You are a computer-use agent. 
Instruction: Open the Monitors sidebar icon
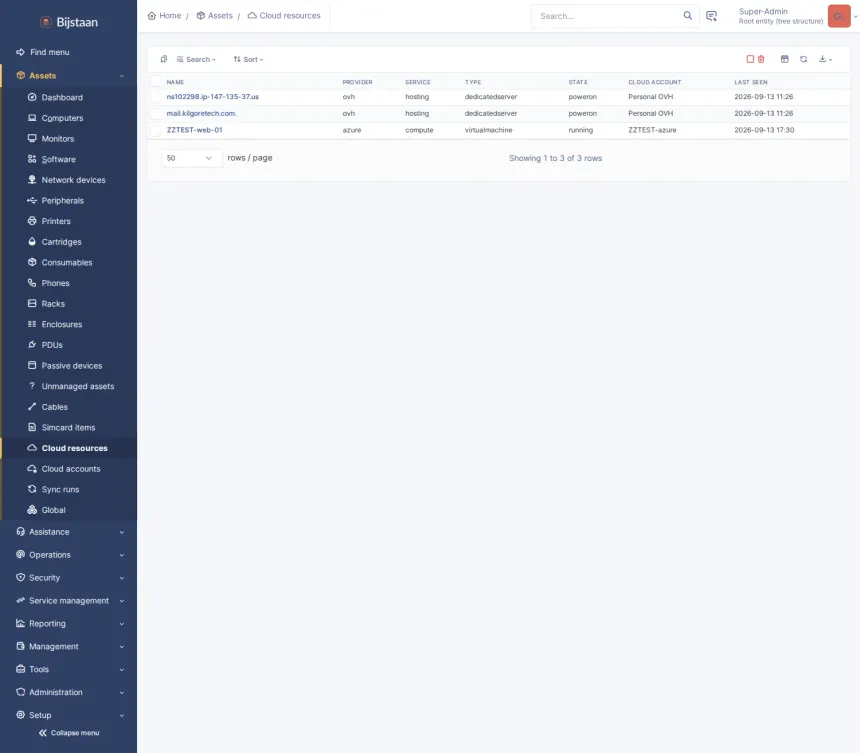coord(32,138)
